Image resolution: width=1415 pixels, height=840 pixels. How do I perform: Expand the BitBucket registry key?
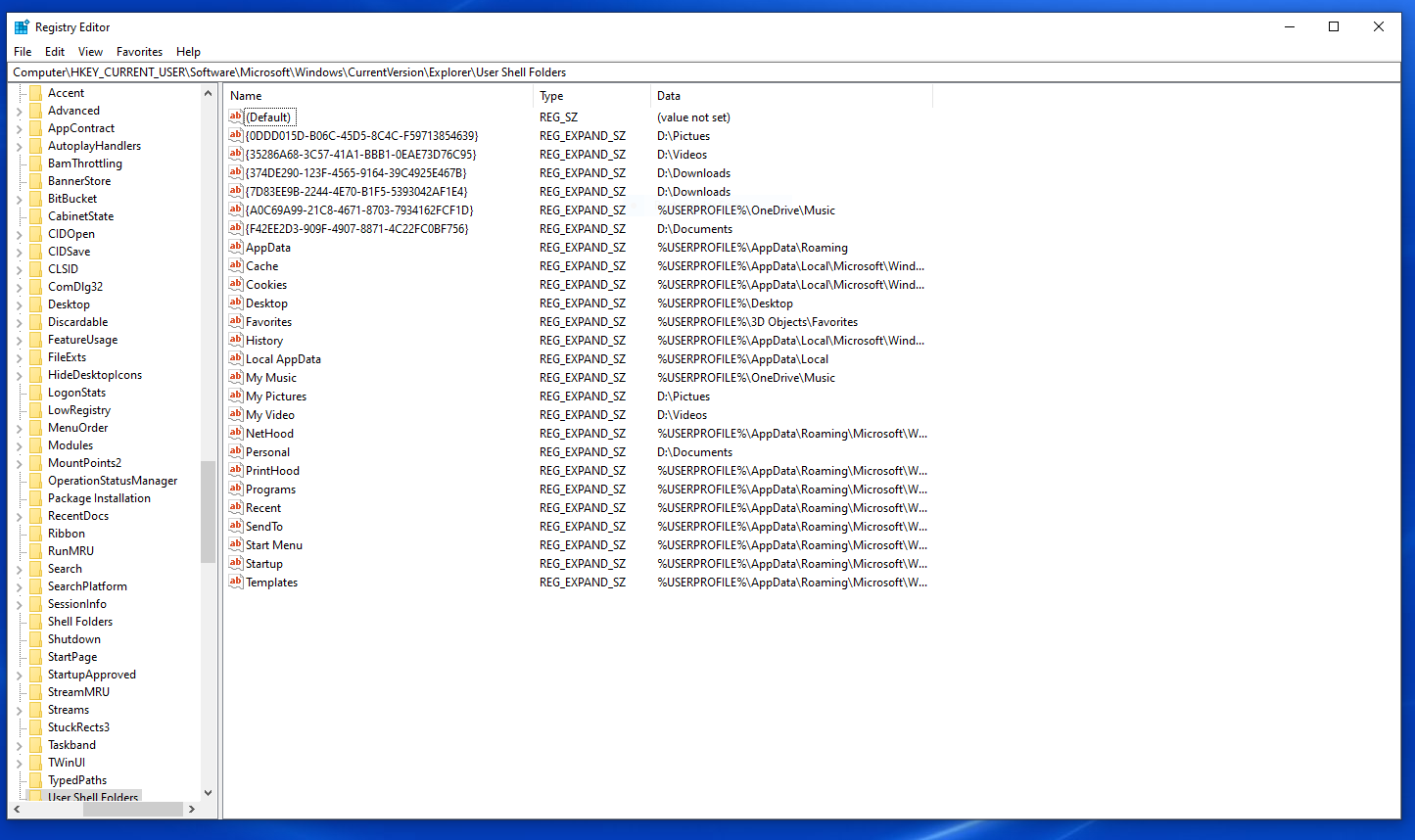(19, 200)
